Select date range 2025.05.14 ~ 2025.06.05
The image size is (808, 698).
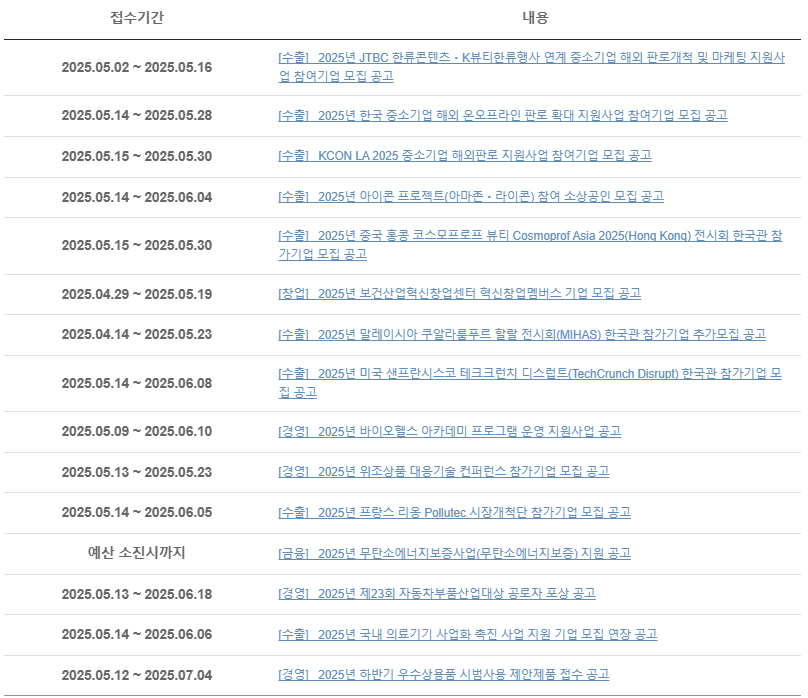[137, 512]
